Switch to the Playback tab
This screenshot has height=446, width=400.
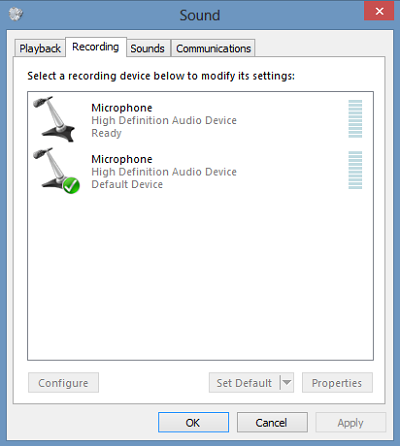pos(40,48)
